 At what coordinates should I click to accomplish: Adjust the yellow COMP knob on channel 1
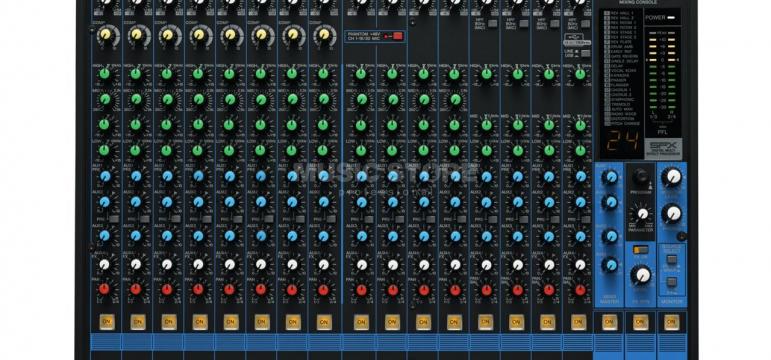click(x=105, y=34)
